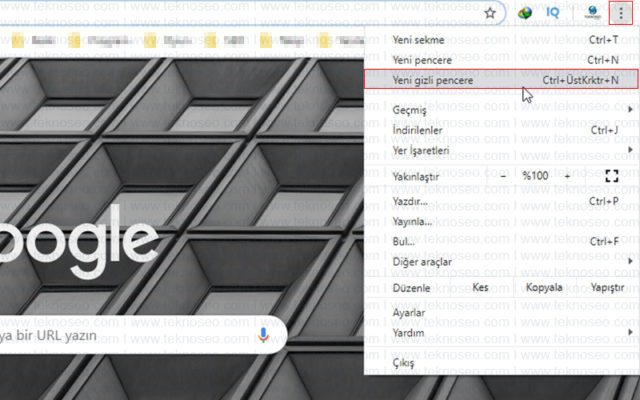
Task: Click the Yapıştır (paste) button
Action: coord(607,287)
